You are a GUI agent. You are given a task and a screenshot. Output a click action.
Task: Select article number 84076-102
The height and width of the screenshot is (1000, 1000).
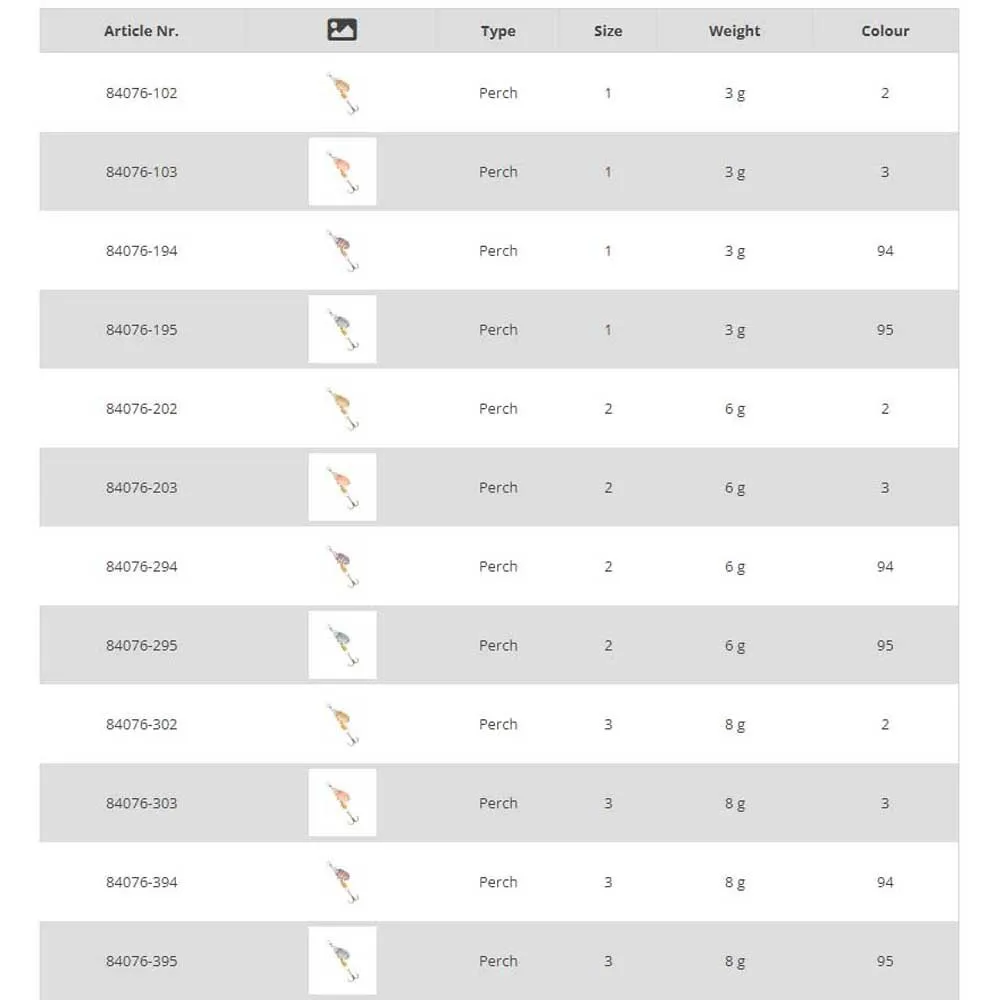[141, 93]
